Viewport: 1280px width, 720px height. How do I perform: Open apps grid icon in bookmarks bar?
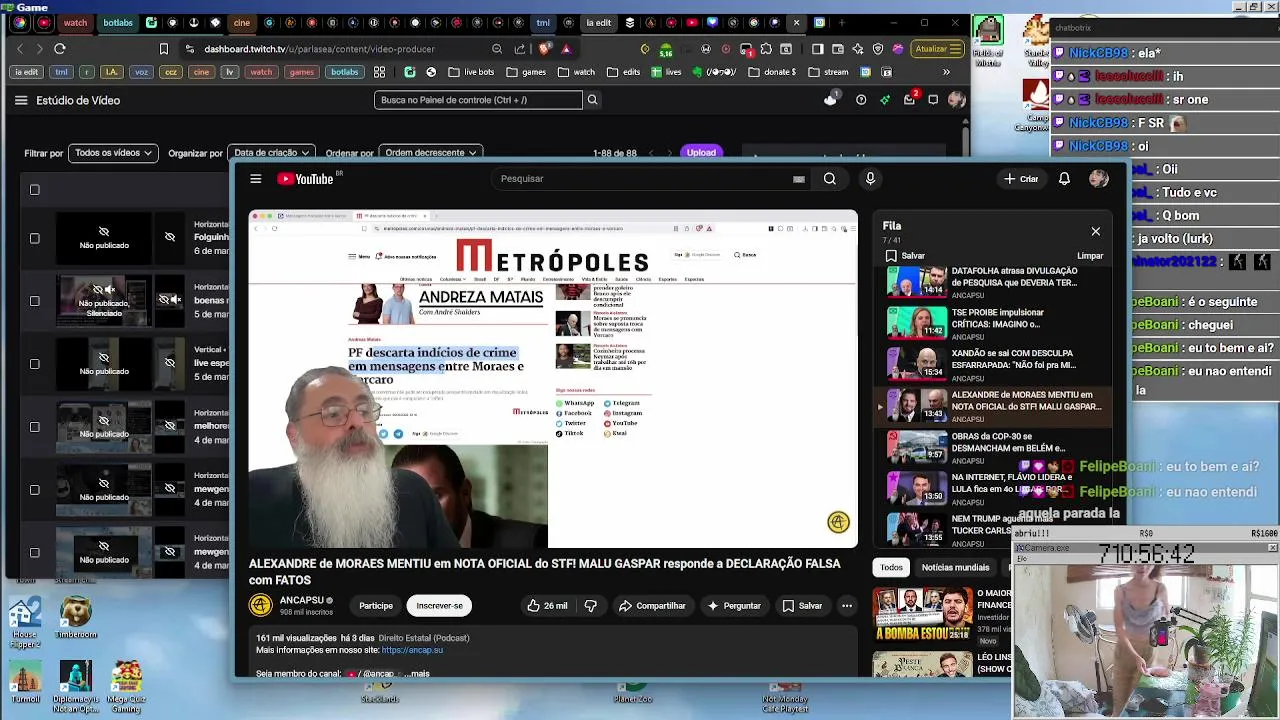tap(379, 72)
